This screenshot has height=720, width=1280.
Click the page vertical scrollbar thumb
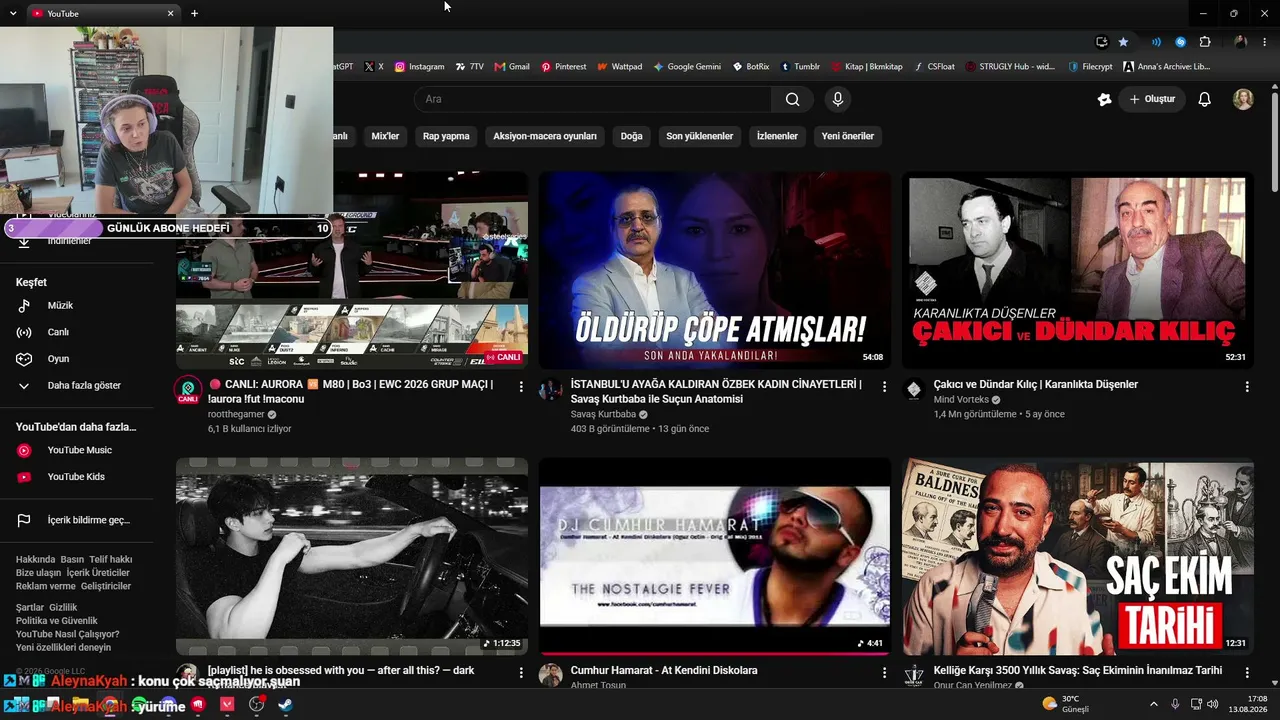pyautogui.click(x=1274, y=140)
